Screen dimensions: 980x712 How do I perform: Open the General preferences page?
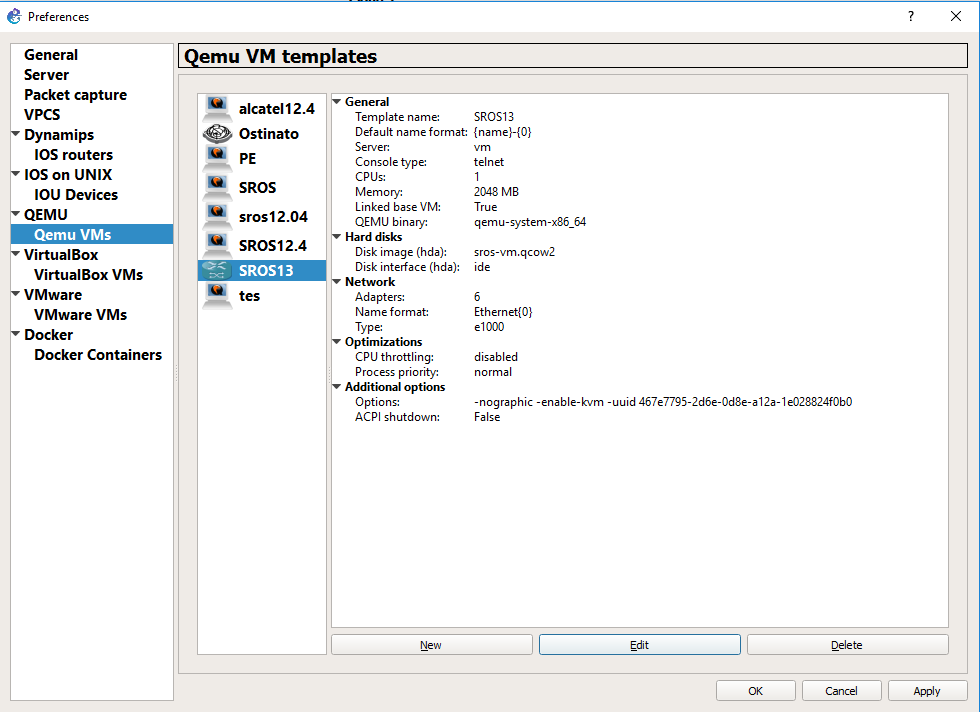[51, 54]
